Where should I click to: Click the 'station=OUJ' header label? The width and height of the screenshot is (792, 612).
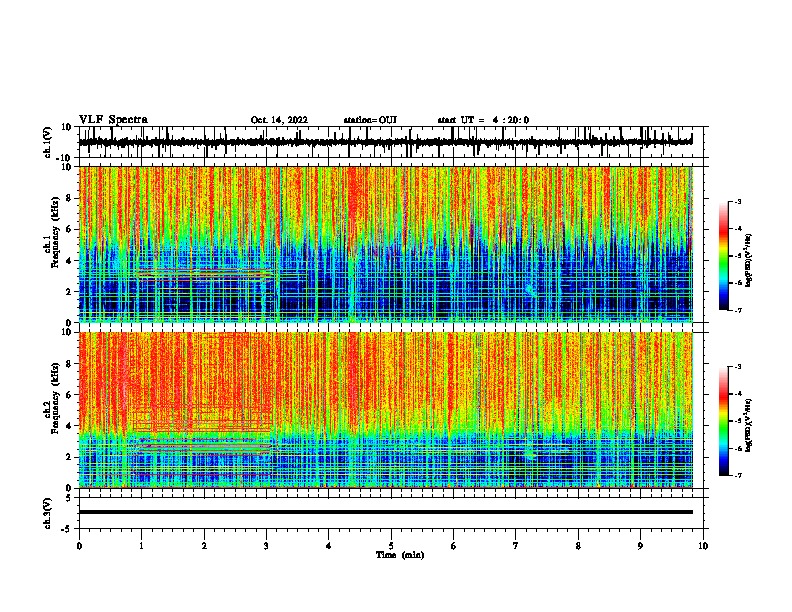point(370,120)
